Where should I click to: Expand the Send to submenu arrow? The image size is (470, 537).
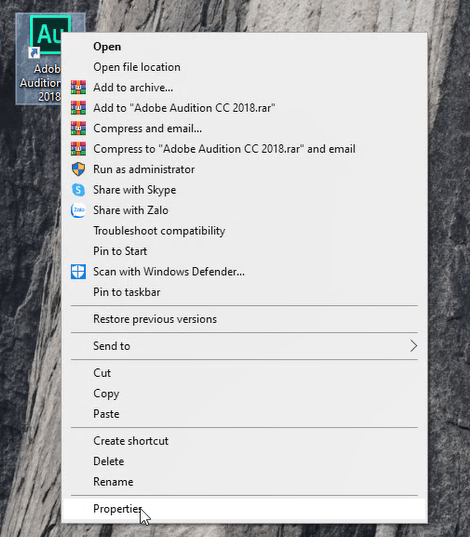[413, 346]
